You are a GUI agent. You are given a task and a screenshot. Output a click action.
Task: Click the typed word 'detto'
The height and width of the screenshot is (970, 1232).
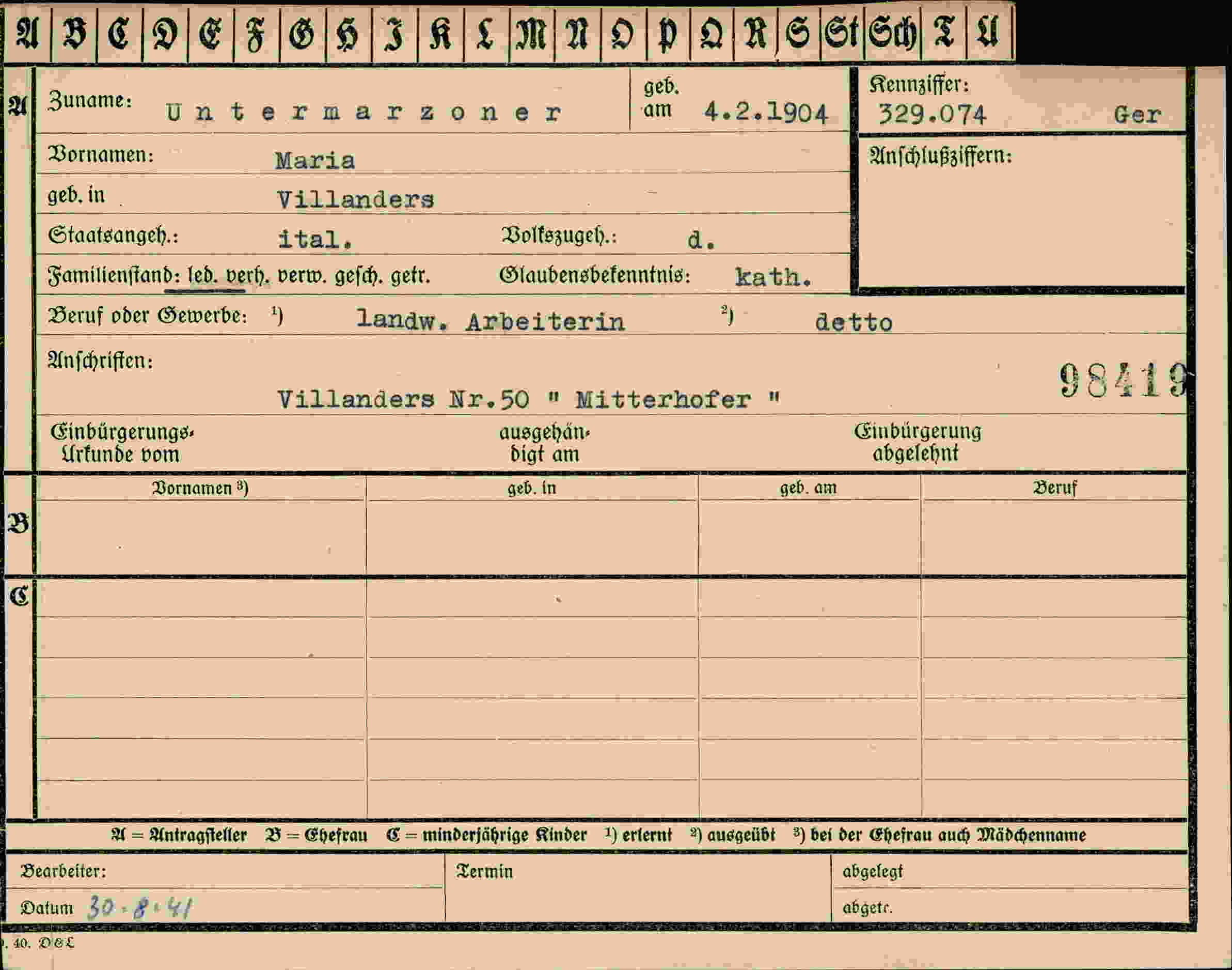pos(854,323)
